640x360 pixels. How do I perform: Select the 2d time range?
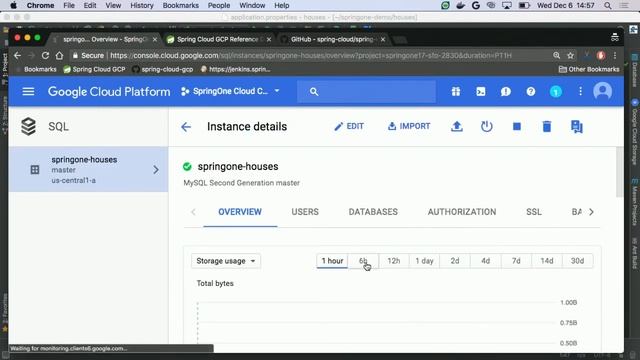(x=455, y=261)
